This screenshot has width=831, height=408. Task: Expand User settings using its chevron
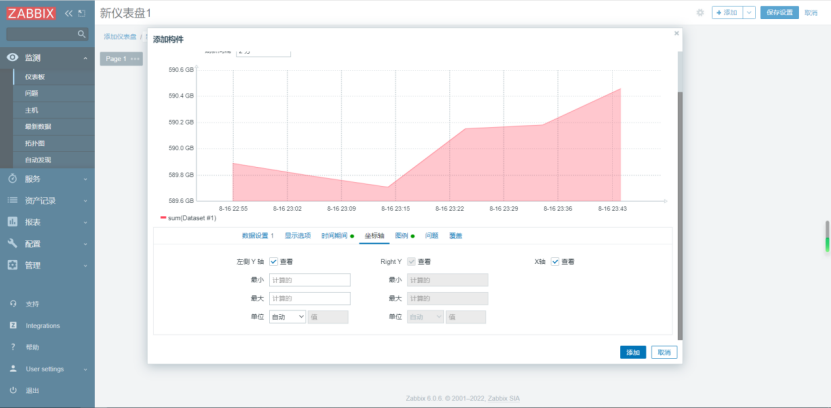(x=85, y=369)
